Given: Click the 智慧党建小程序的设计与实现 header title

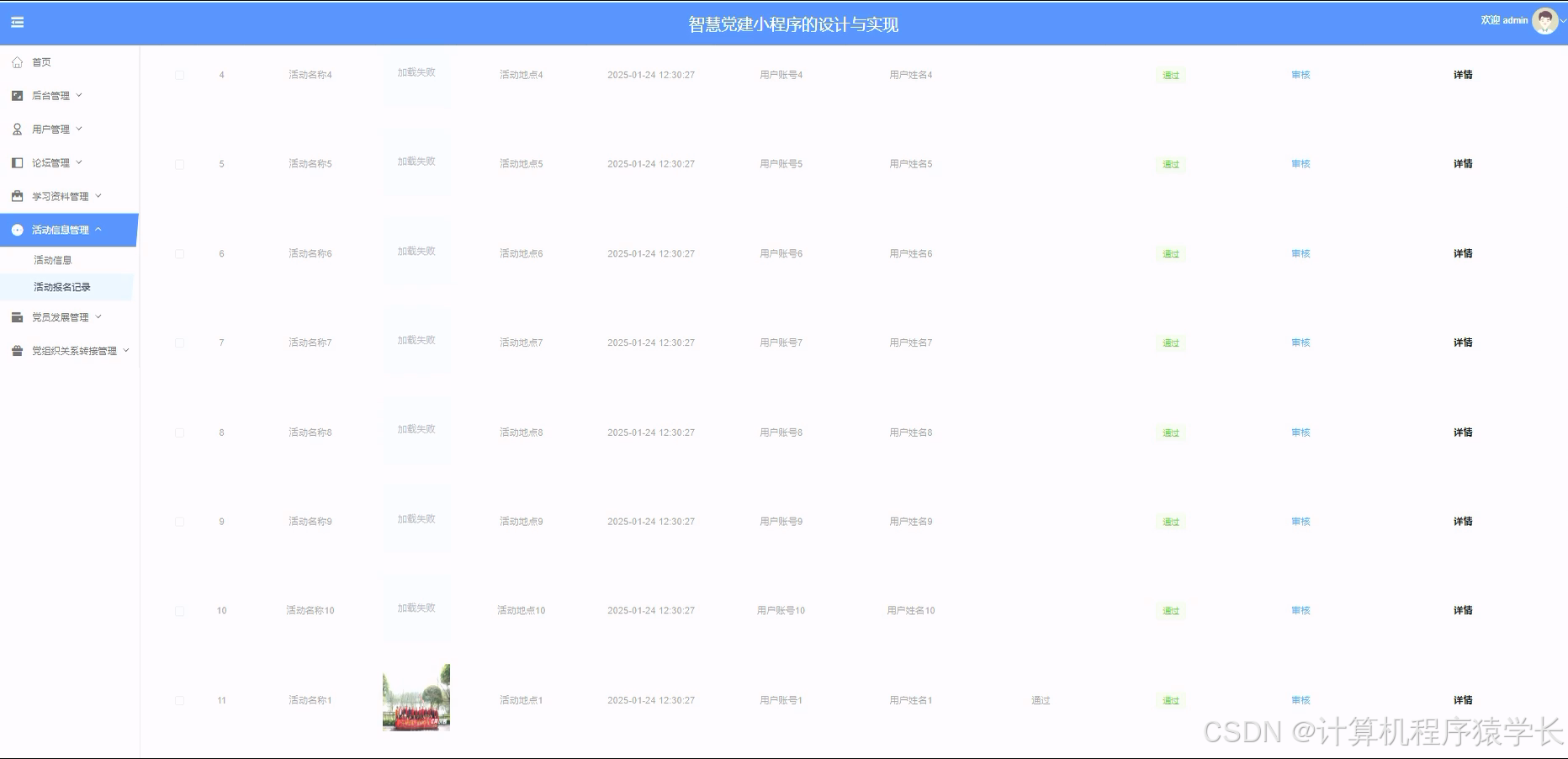Looking at the screenshot, I should click(x=793, y=24).
